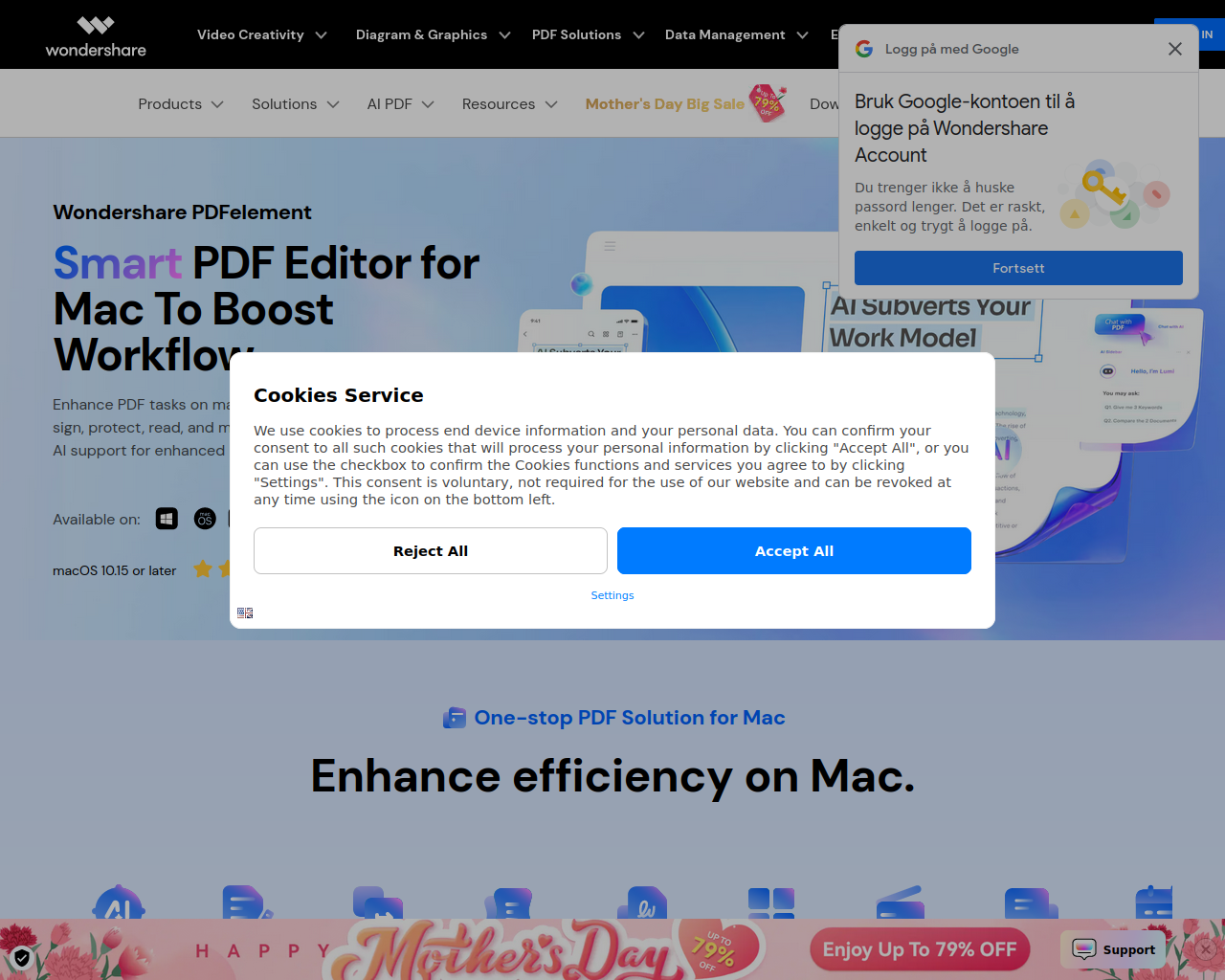This screenshot has height=980, width=1225.
Task: Click the Enhance efficiency on Mac heading
Action: pyautogui.click(x=612, y=776)
